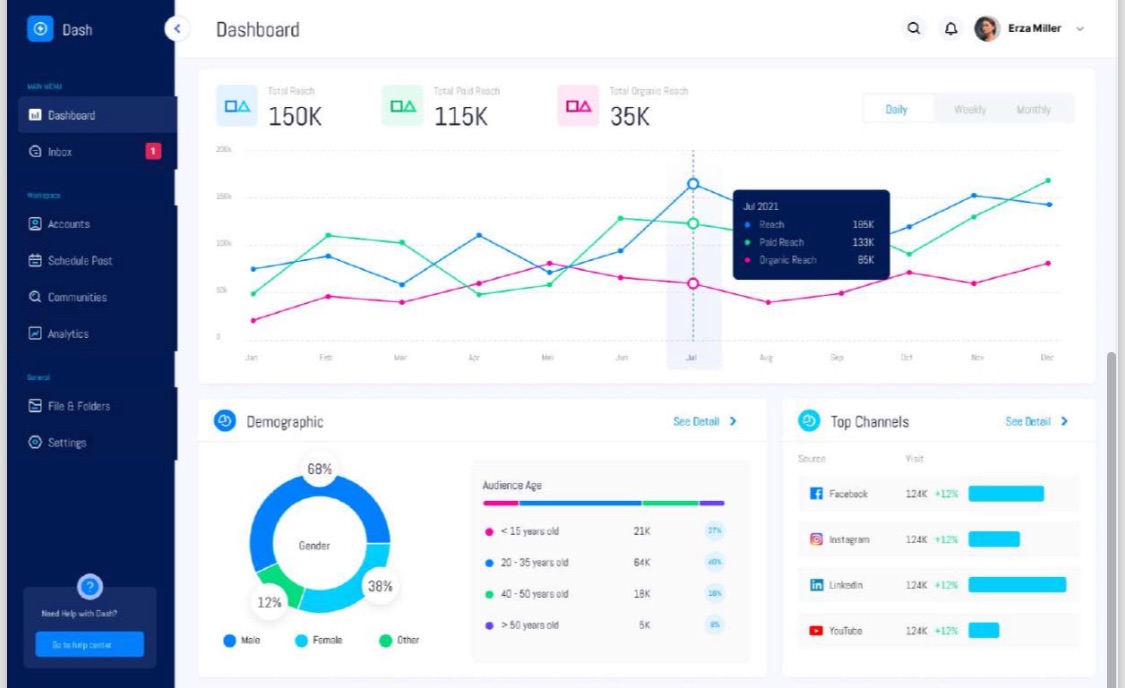Viewport: 1125px width, 688px height.
Task: Open the Erza Miller profile dropdown
Action: coord(1080,29)
